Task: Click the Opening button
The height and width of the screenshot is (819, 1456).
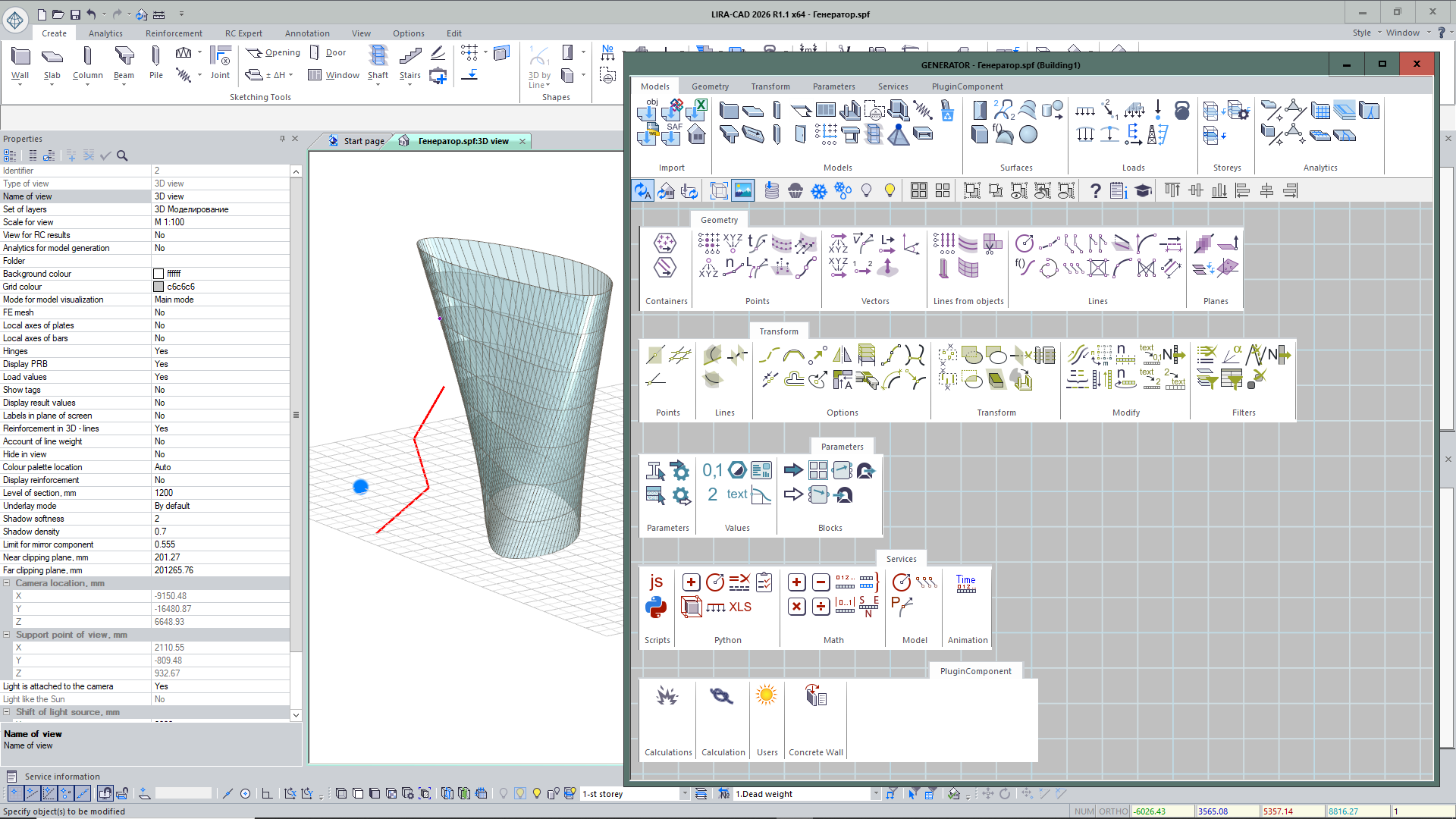Action: (x=274, y=52)
